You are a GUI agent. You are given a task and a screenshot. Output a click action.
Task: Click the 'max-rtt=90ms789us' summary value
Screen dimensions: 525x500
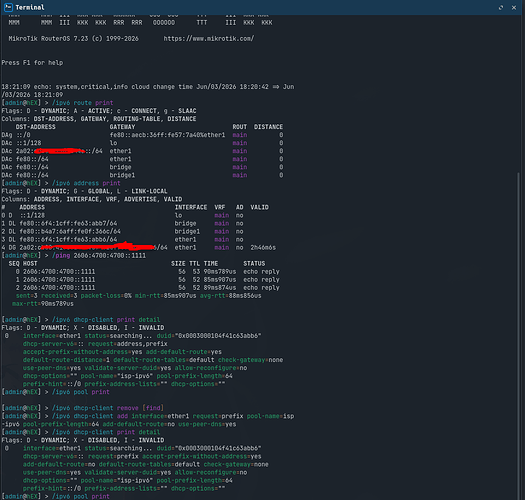point(43,304)
